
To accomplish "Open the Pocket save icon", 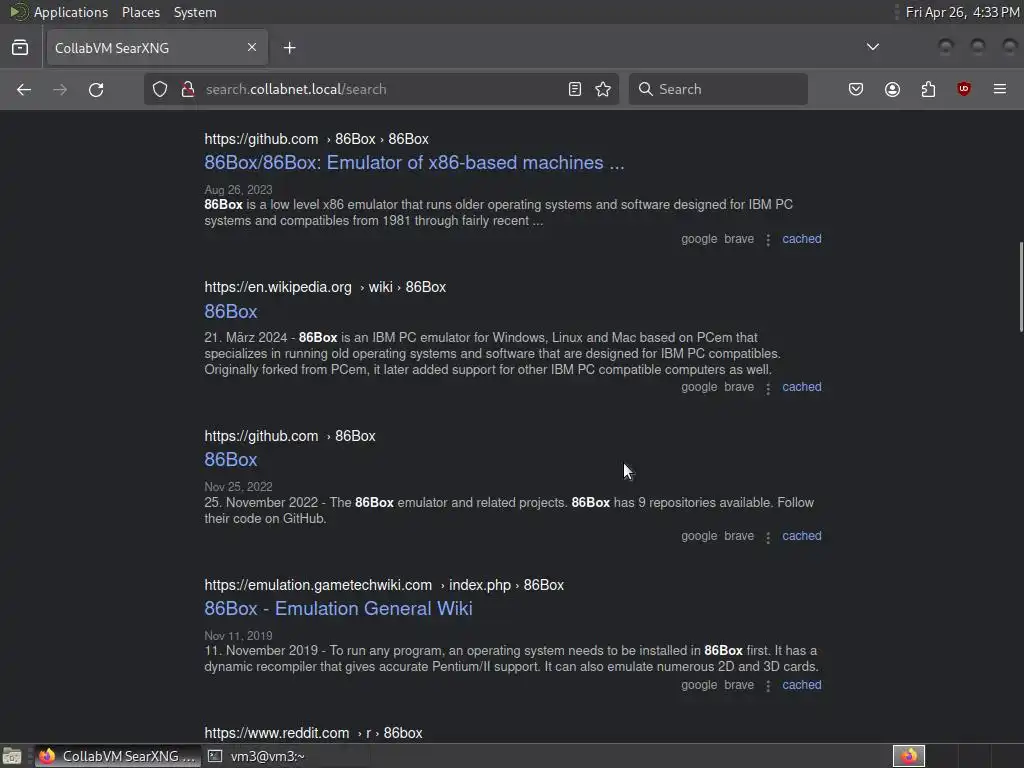I will pyautogui.click(x=856, y=89).
